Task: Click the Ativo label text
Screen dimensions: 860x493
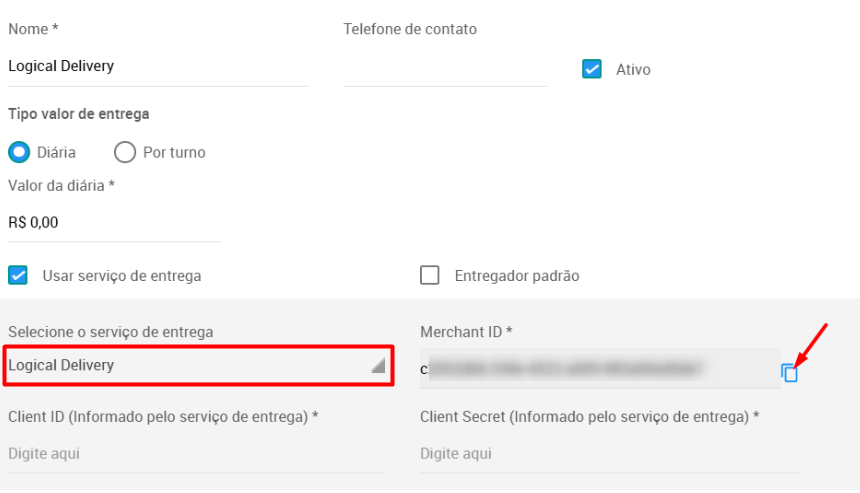Action: pos(633,70)
